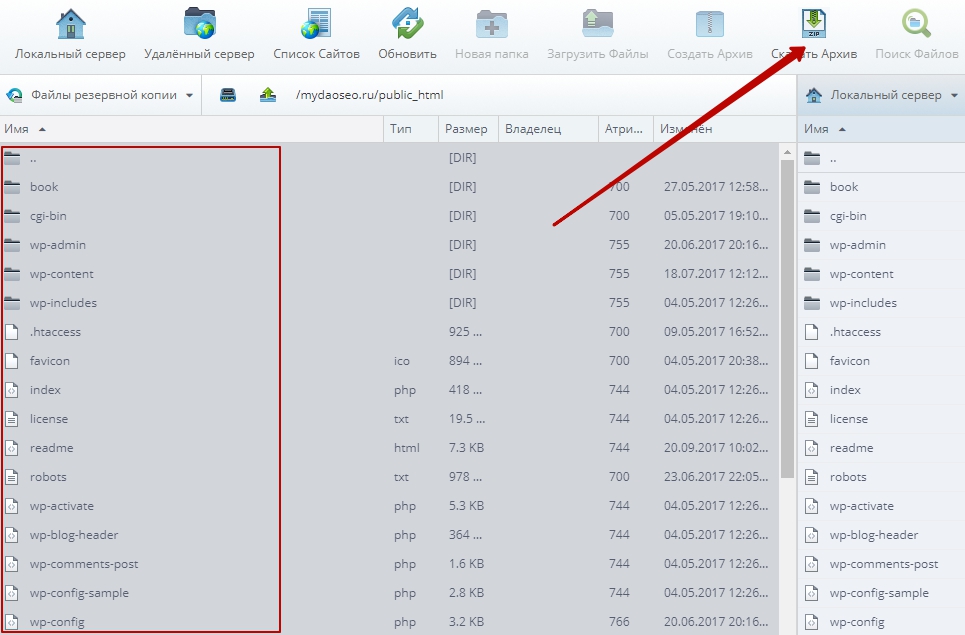Select the index file in the right panel
965x635 pixels.
tap(881, 389)
